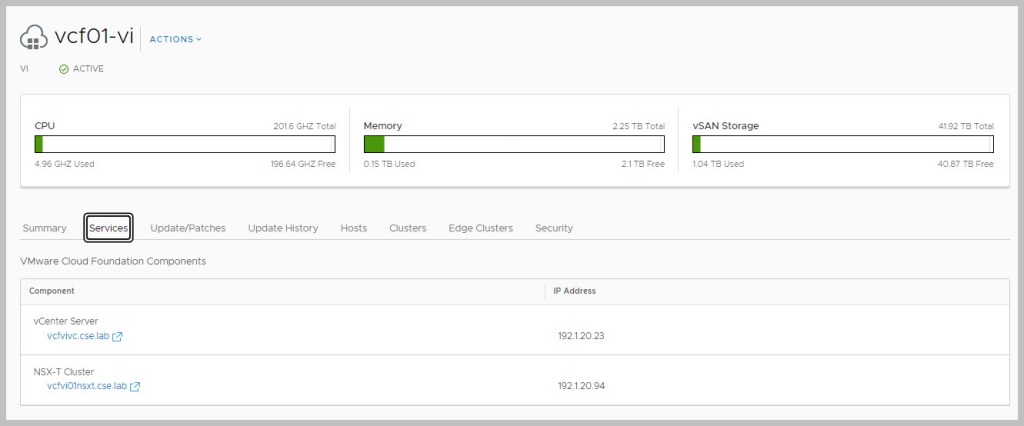The image size is (1024, 426).
Task: Open the Edge Clusters tab
Action: 481,228
